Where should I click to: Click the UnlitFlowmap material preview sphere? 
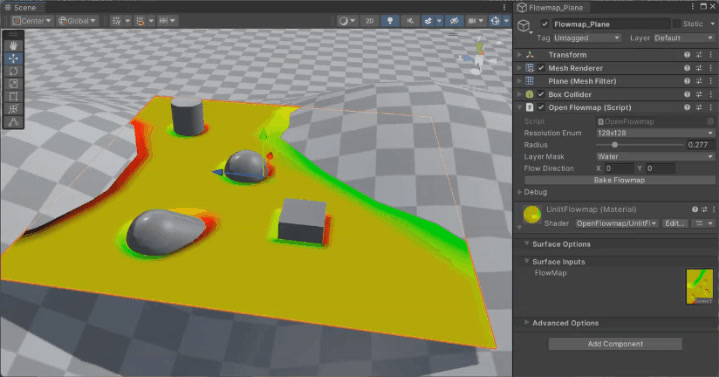[x=532, y=215]
